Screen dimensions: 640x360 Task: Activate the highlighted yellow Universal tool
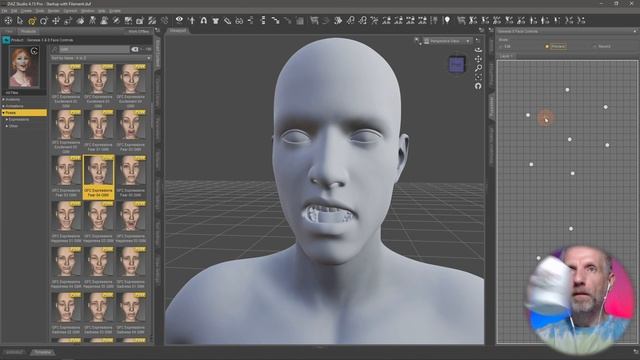tap(32, 20)
